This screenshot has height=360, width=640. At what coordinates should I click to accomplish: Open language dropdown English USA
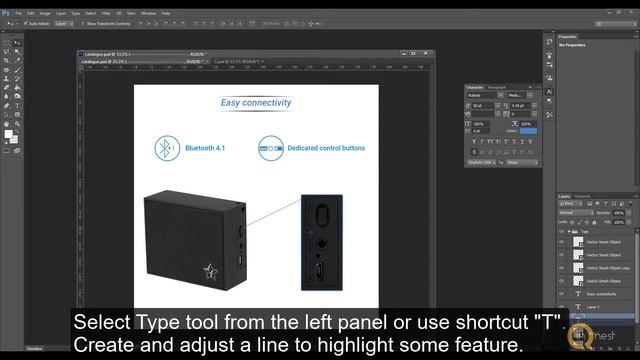[481, 162]
